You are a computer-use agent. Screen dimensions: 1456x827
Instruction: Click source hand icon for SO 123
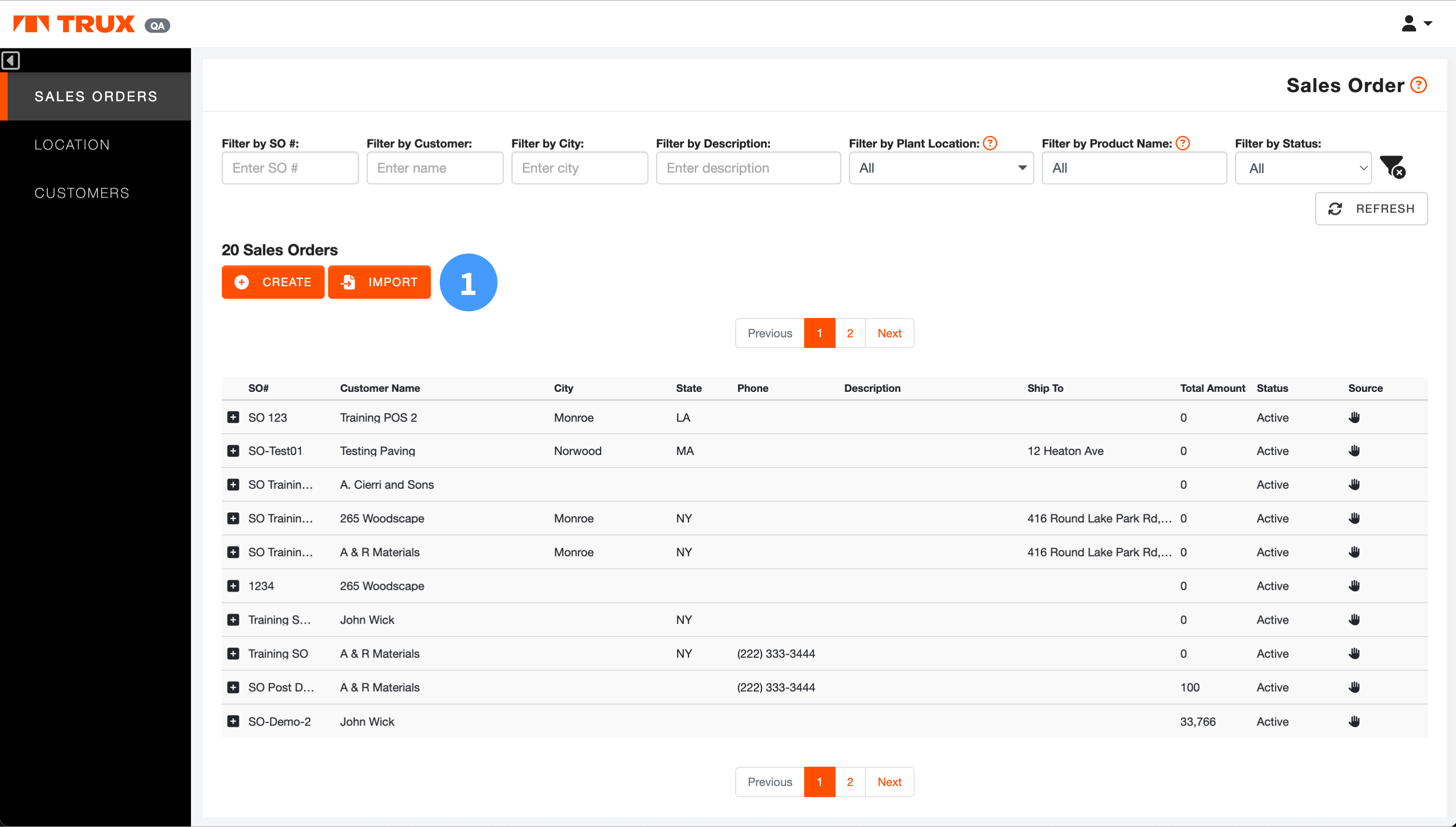point(1354,417)
